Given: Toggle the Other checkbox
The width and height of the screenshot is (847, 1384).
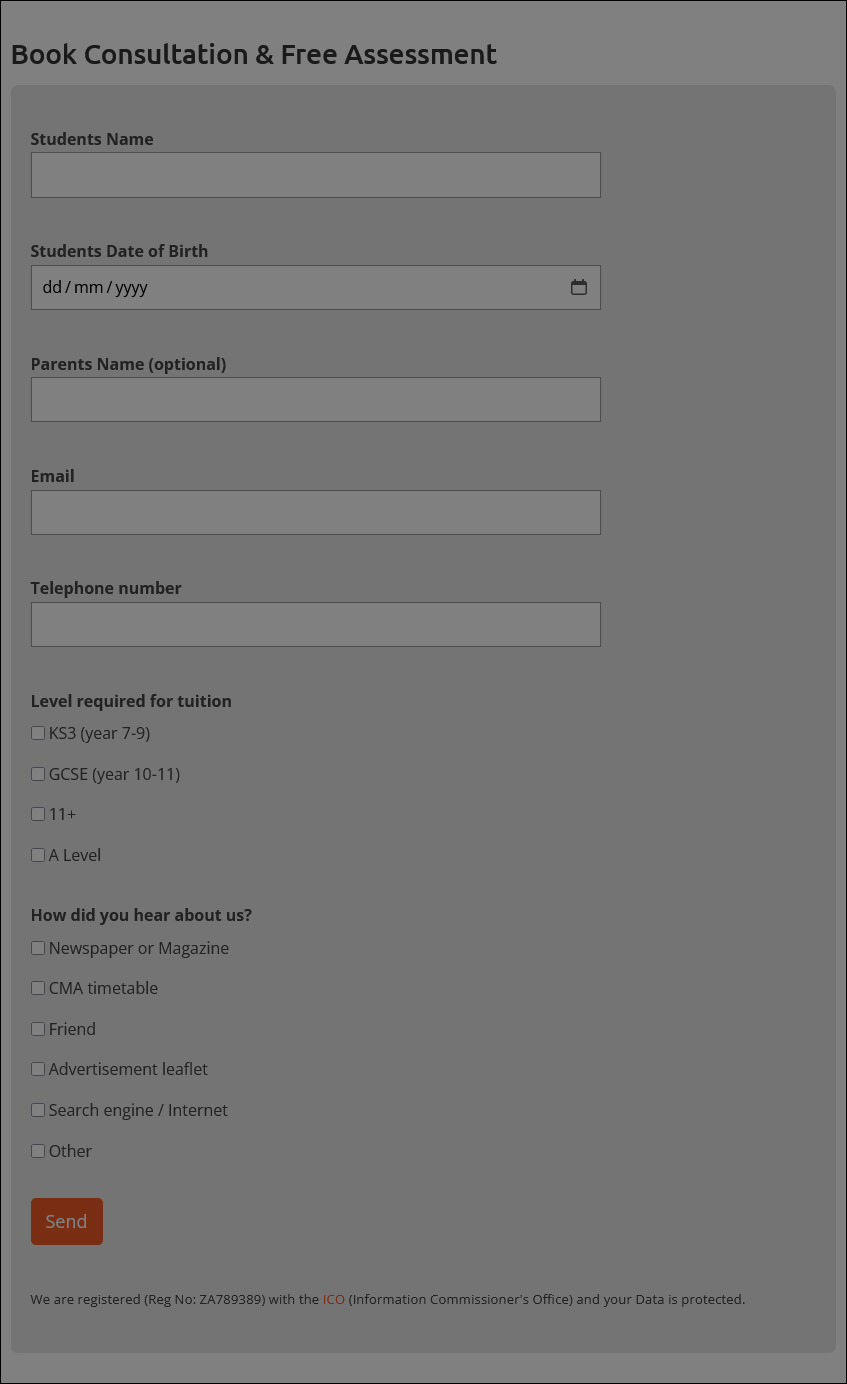Looking at the screenshot, I should click(x=38, y=1151).
